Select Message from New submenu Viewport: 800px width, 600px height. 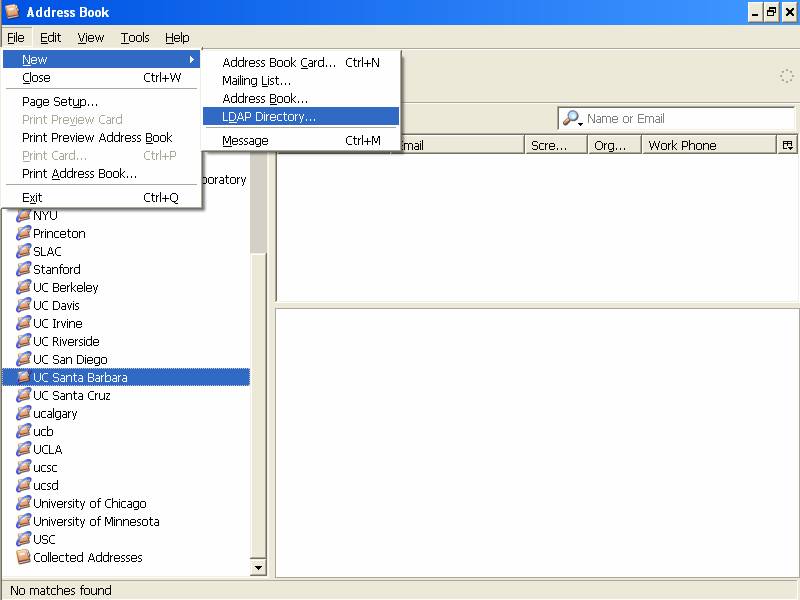[301, 140]
